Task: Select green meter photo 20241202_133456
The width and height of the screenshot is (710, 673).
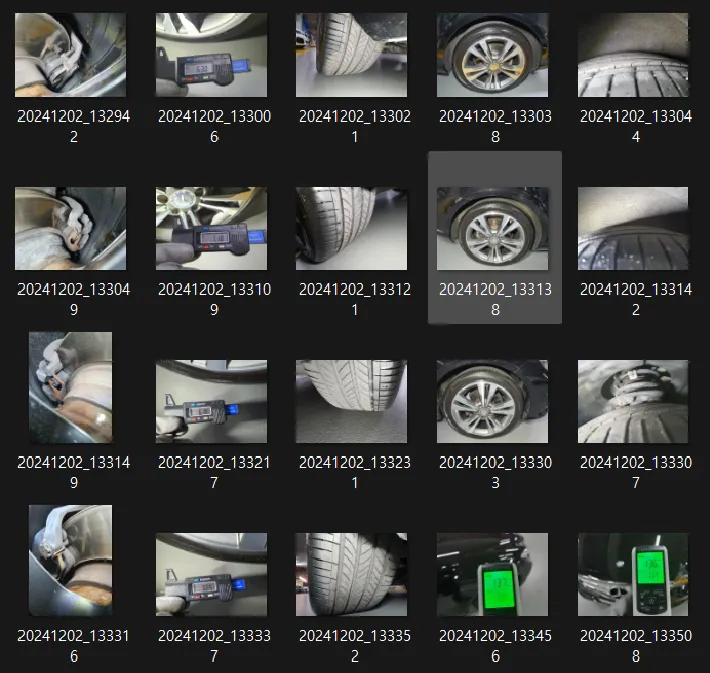Action: [x=492, y=574]
